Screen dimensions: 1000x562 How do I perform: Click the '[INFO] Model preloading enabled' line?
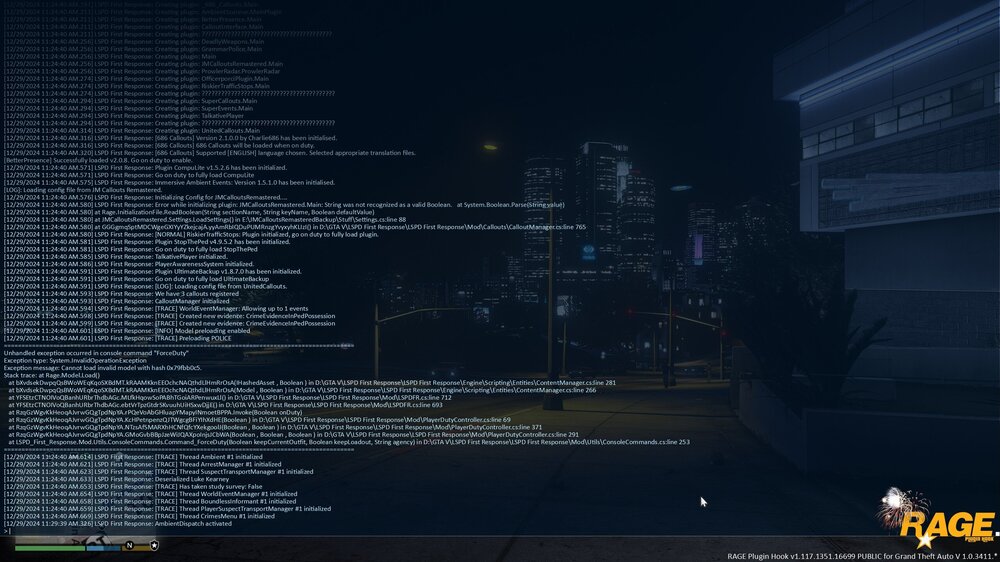coord(127,330)
